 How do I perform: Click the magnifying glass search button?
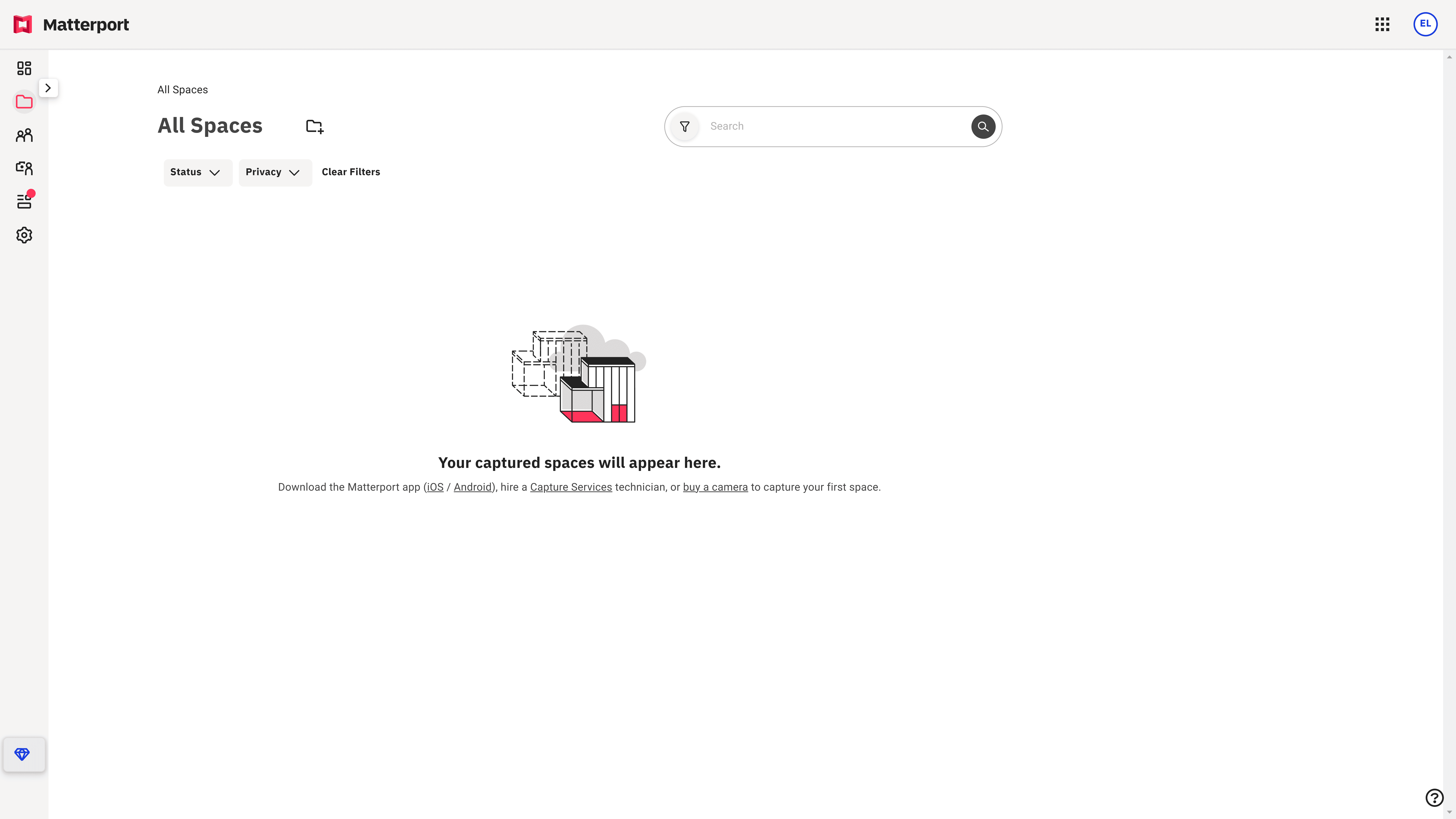coord(984,127)
